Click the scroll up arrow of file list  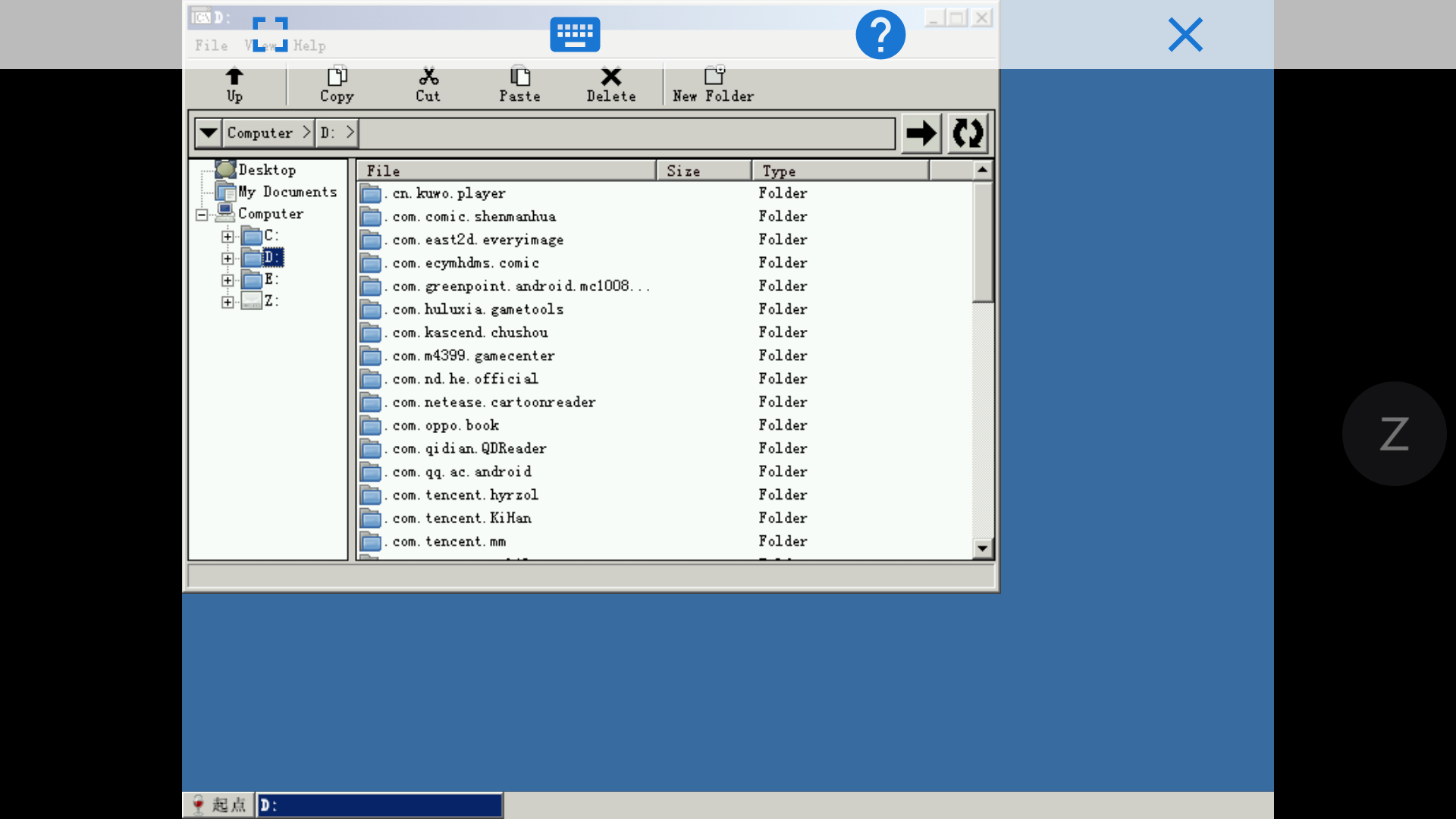coord(982,170)
